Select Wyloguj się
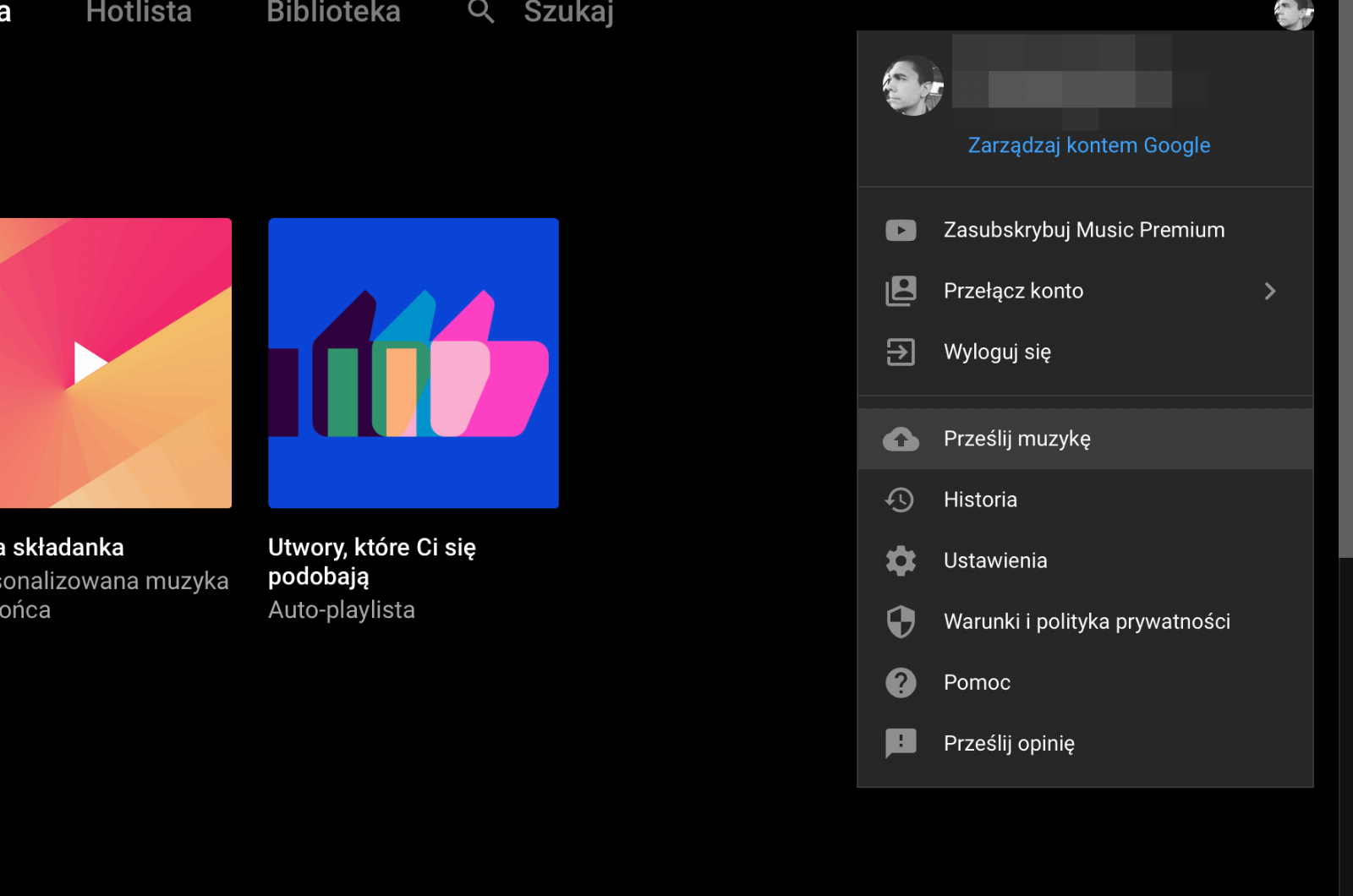The width and height of the screenshot is (1353, 896). tap(1085, 352)
